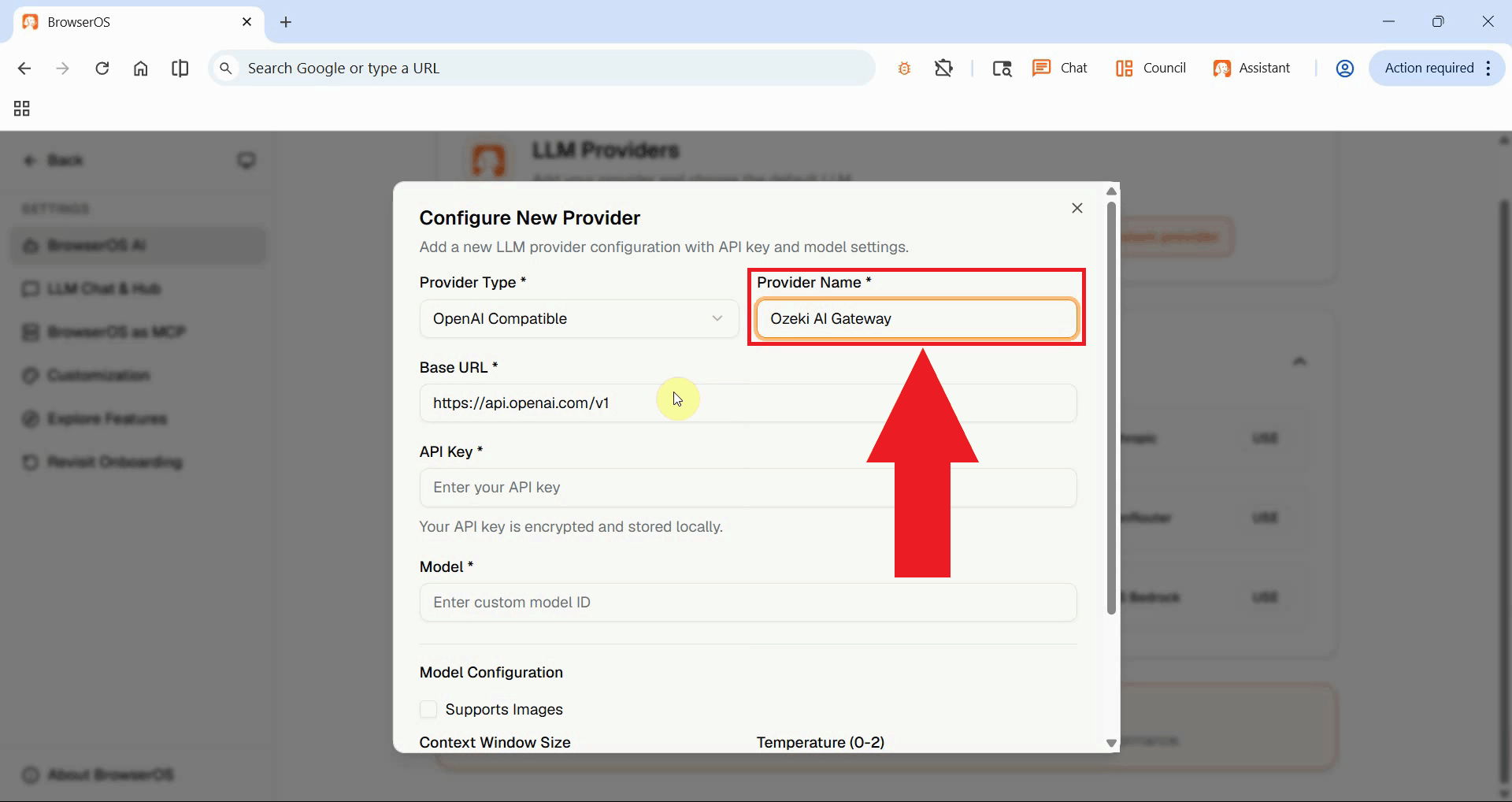Toggle the split view sidebar icon
1512x802 pixels.
click(180, 69)
